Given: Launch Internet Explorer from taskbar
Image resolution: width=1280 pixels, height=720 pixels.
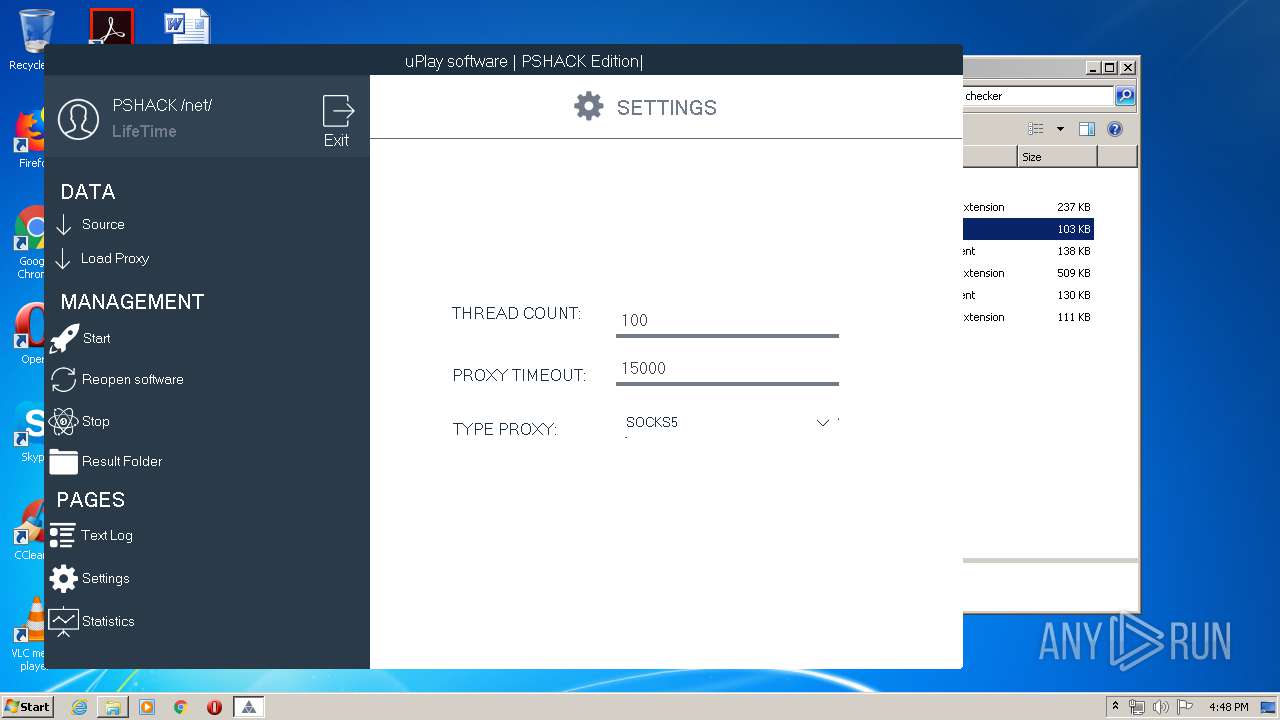Looking at the screenshot, I should [x=79, y=707].
